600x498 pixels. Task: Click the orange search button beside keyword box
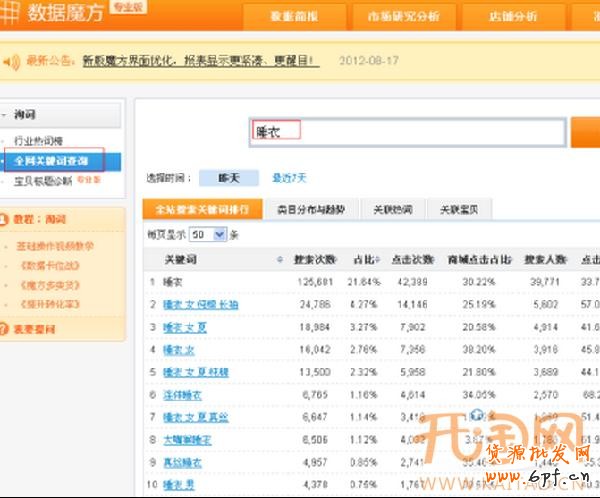pyautogui.click(x=584, y=132)
